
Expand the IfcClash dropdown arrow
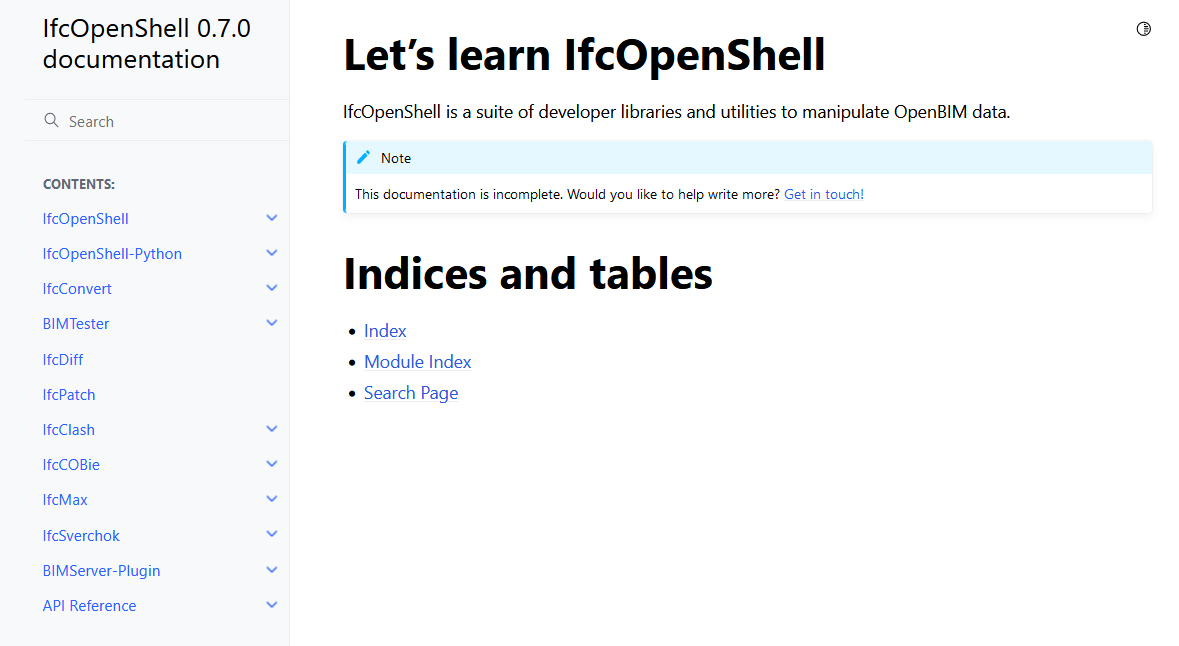coord(271,429)
